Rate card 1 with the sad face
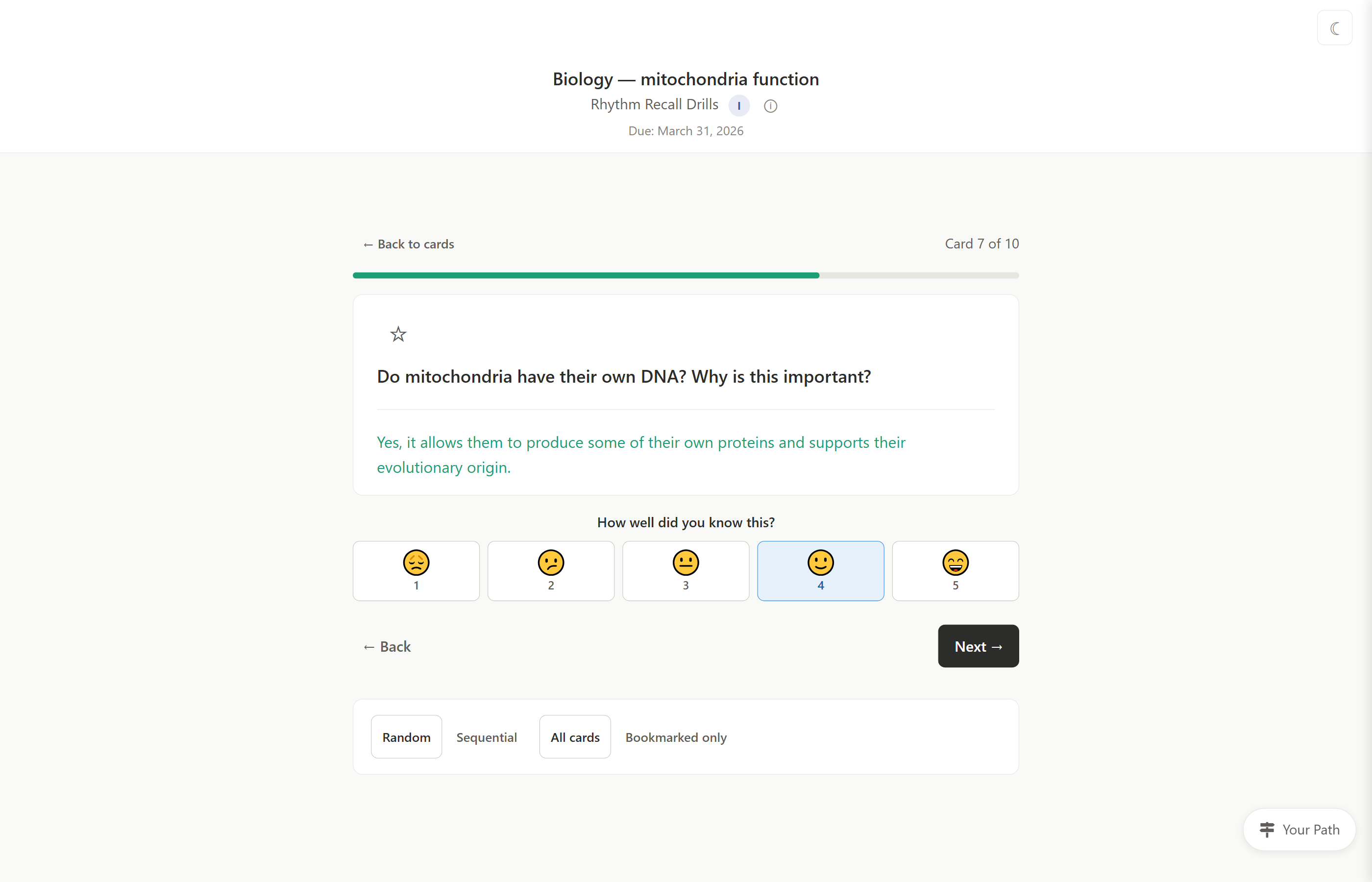The image size is (1372, 882). (416, 571)
